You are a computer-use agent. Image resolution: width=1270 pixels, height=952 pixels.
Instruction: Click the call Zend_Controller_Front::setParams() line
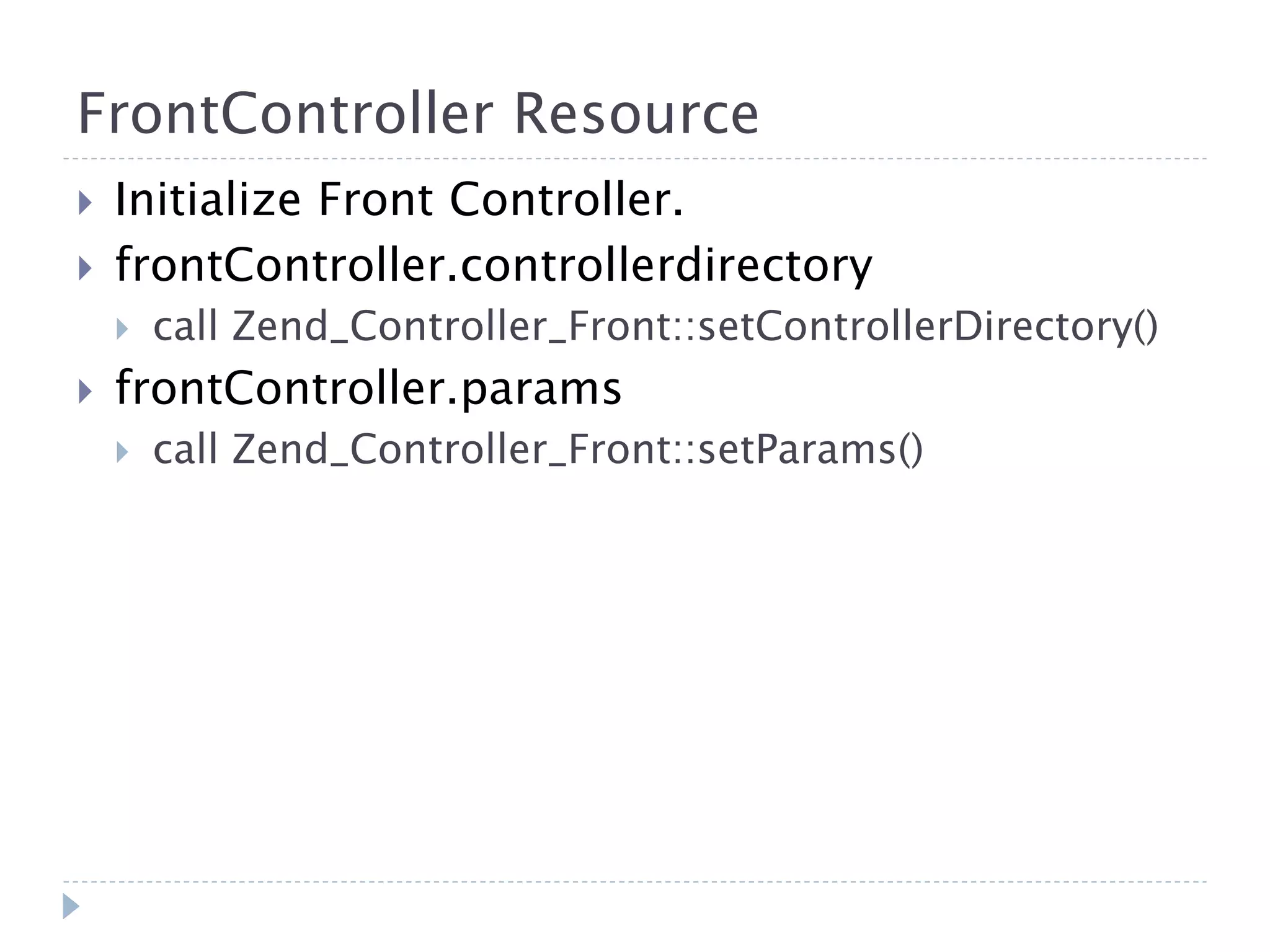point(538,450)
